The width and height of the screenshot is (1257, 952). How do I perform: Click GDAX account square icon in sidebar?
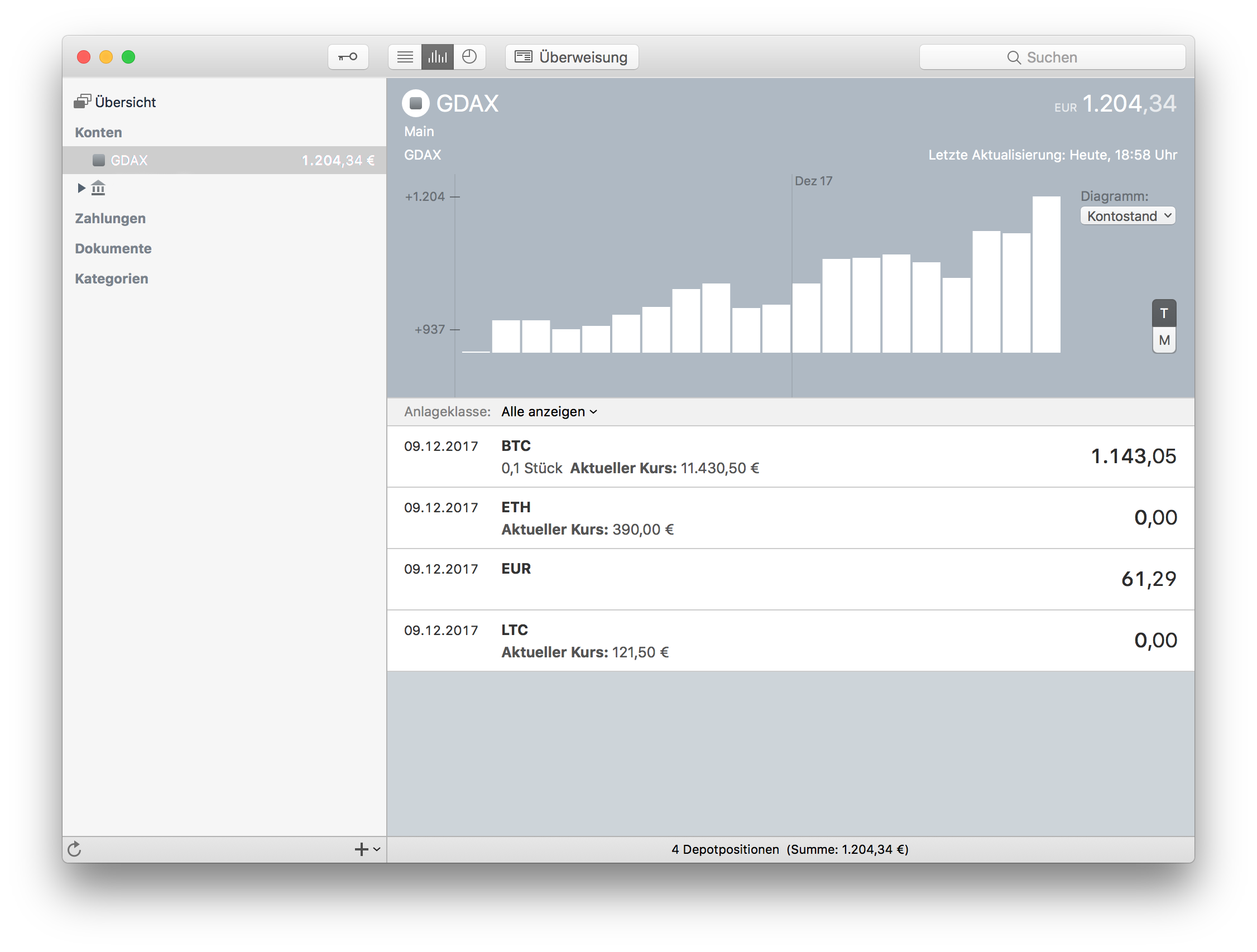tap(99, 160)
